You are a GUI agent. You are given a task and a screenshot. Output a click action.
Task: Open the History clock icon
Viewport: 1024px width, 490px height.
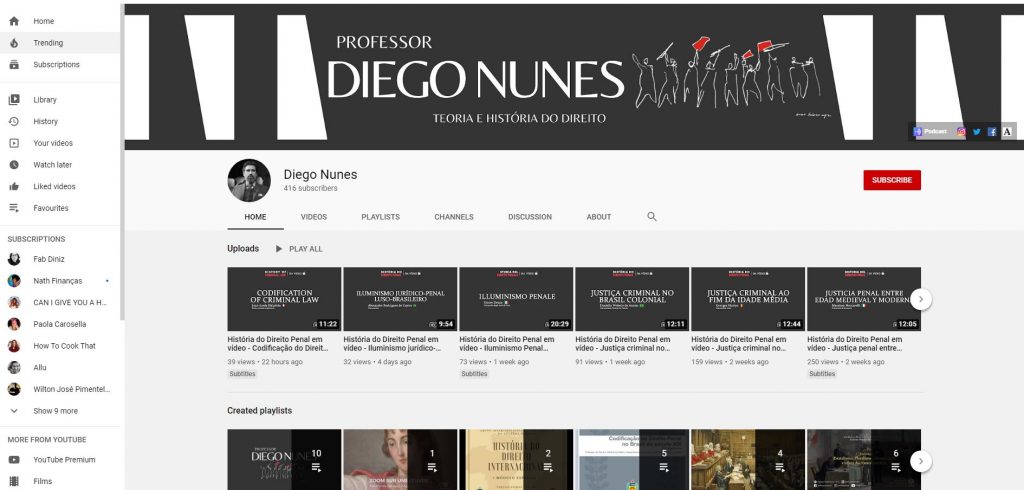[14, 122]
